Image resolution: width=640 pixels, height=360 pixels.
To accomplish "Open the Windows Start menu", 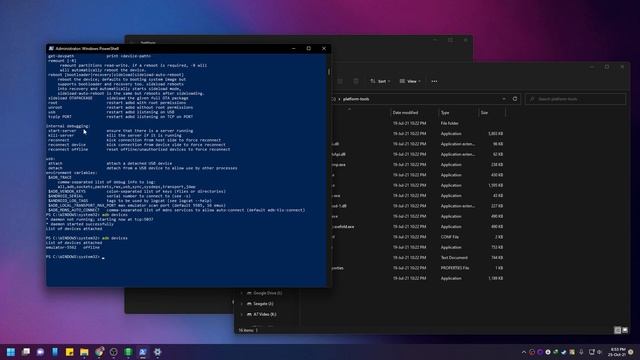I will (x=11, y=352).
